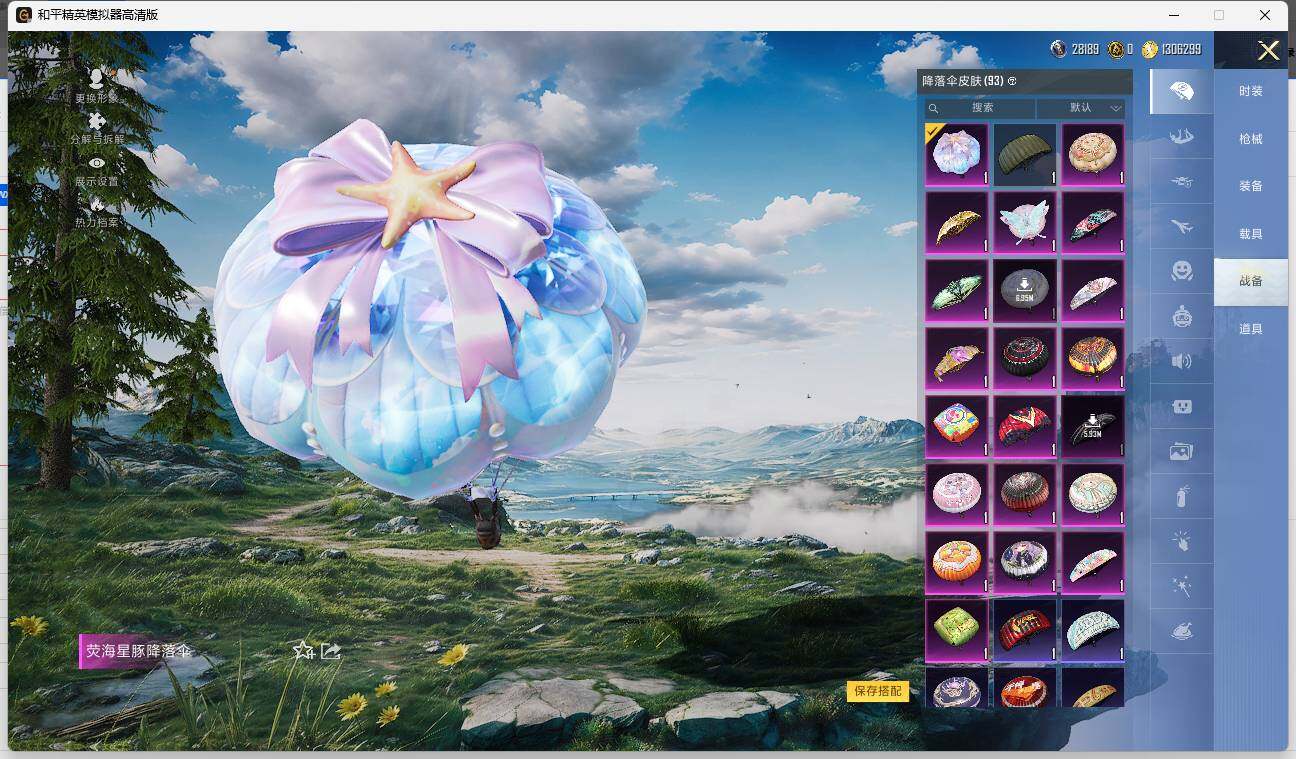
Task: Select the white winged butterfly parachute skin
Action: coord(1025,223)
